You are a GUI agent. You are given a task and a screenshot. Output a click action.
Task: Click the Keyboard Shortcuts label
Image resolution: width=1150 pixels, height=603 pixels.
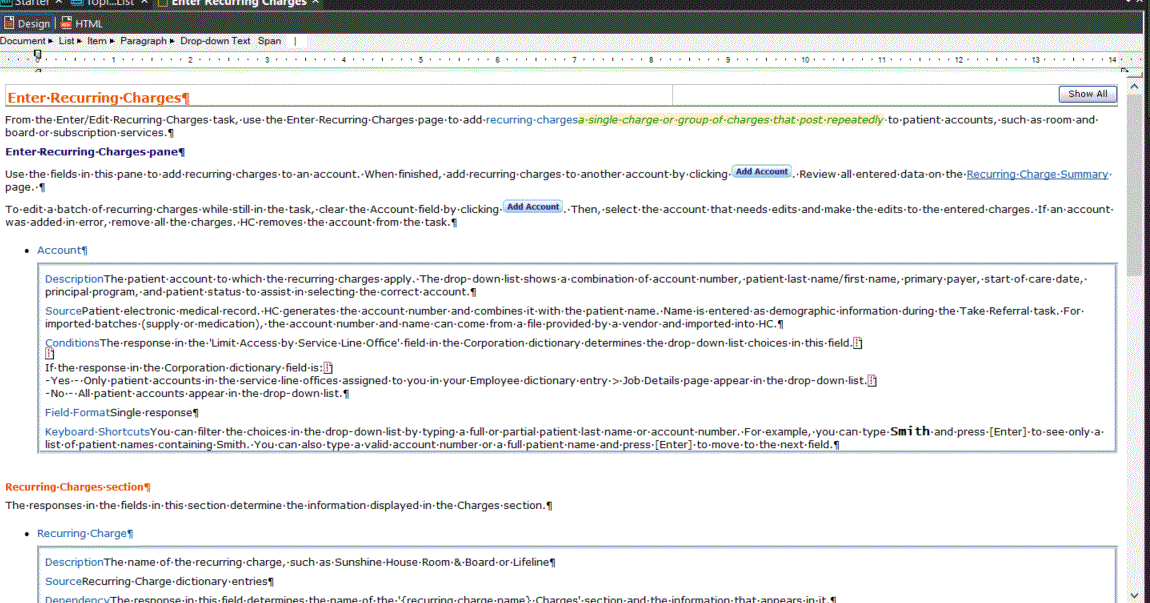pos(97,431)
